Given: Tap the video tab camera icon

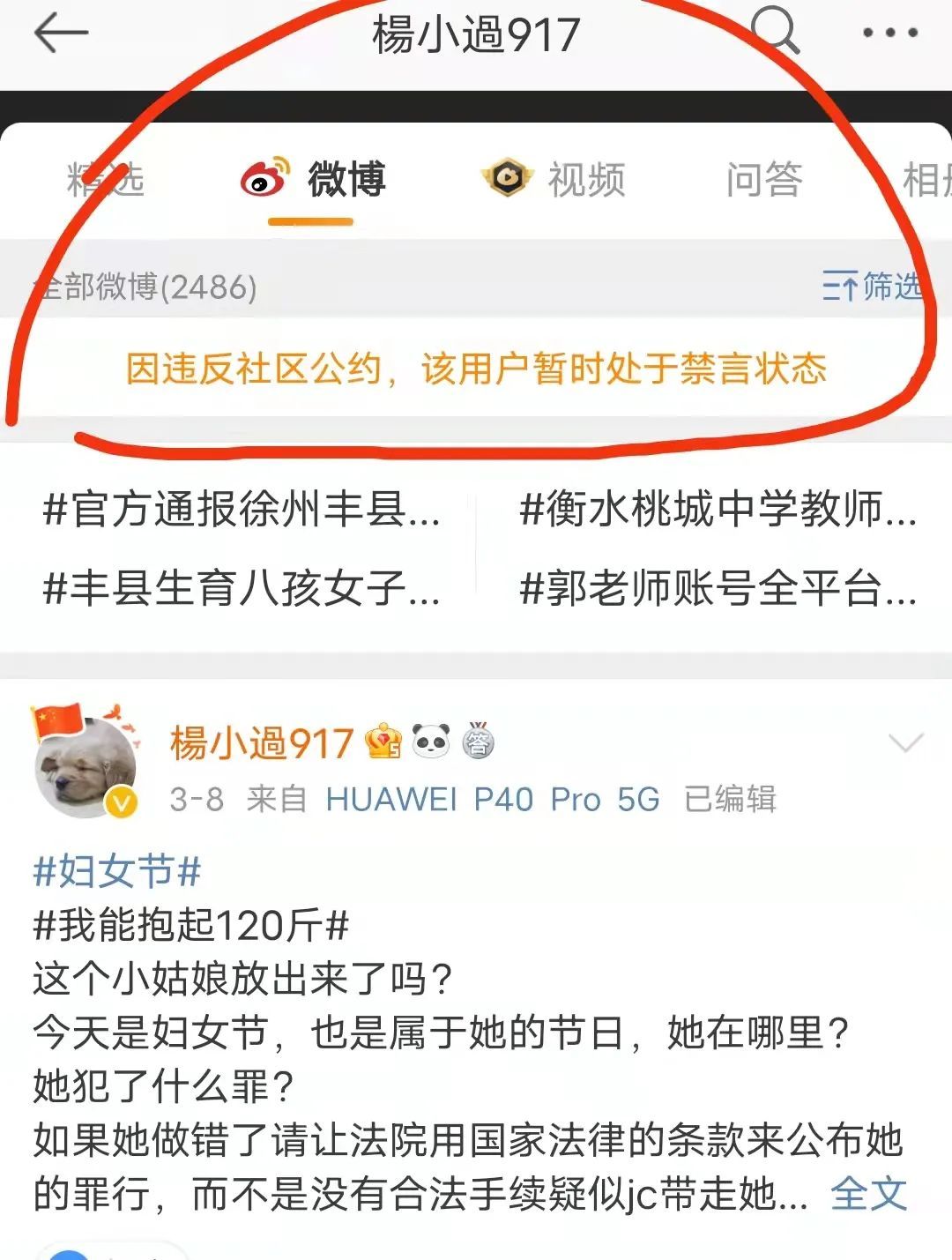Looking at the screenshot, I should (x=507, y=178).
